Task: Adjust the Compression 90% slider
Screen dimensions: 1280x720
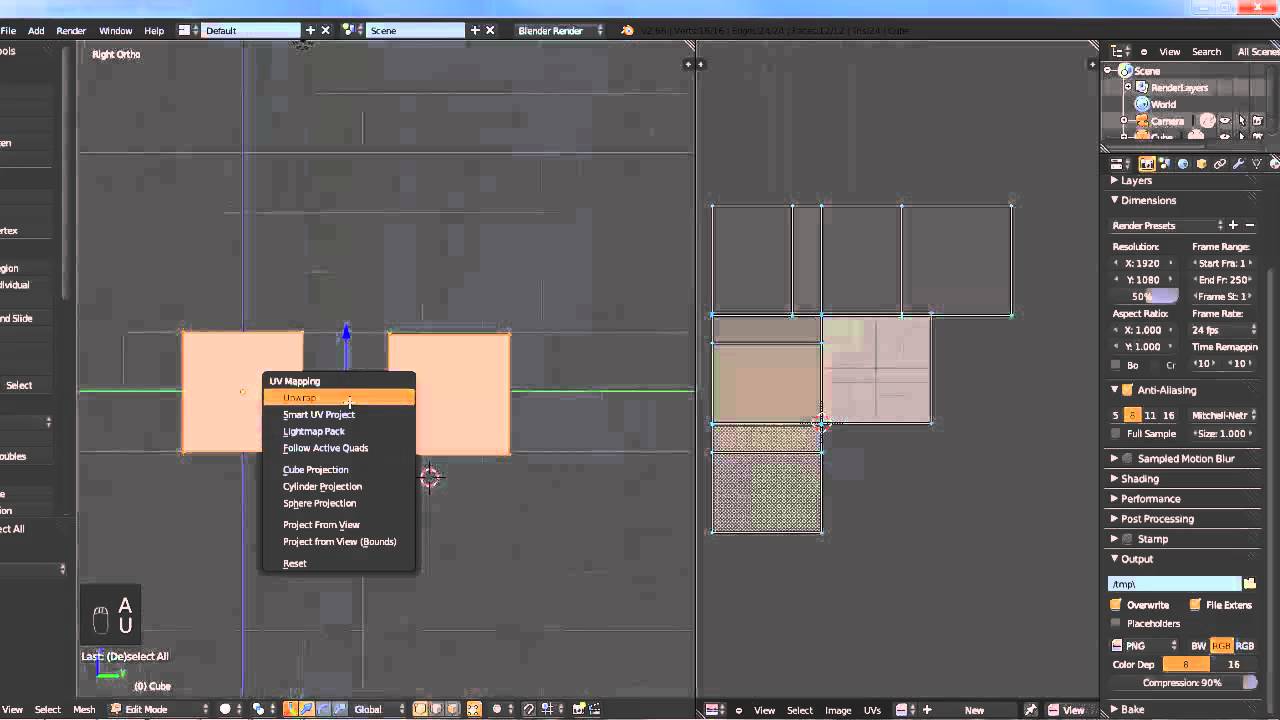Action: tap(1184, 683)
